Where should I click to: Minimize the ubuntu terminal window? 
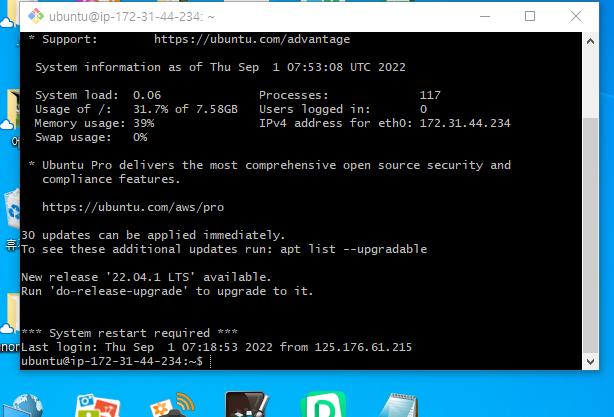[x=485, y=16]
